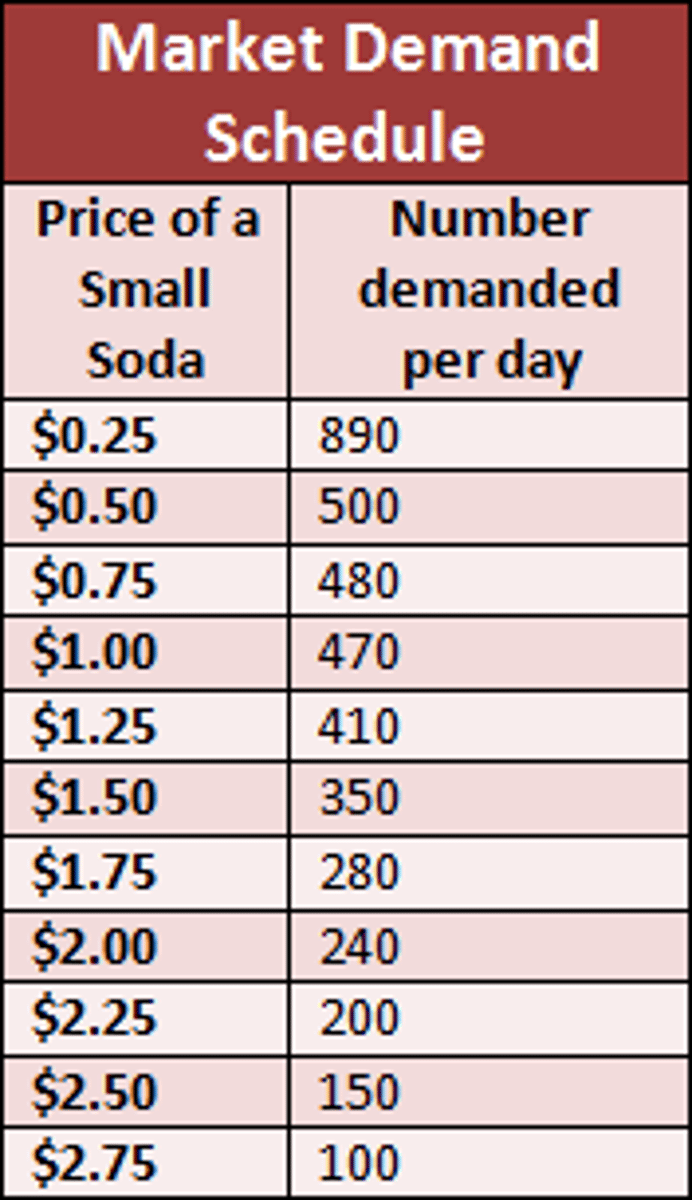Select the Number demanded per day header
The image size is (692, 1200).
tap(489, 290)
